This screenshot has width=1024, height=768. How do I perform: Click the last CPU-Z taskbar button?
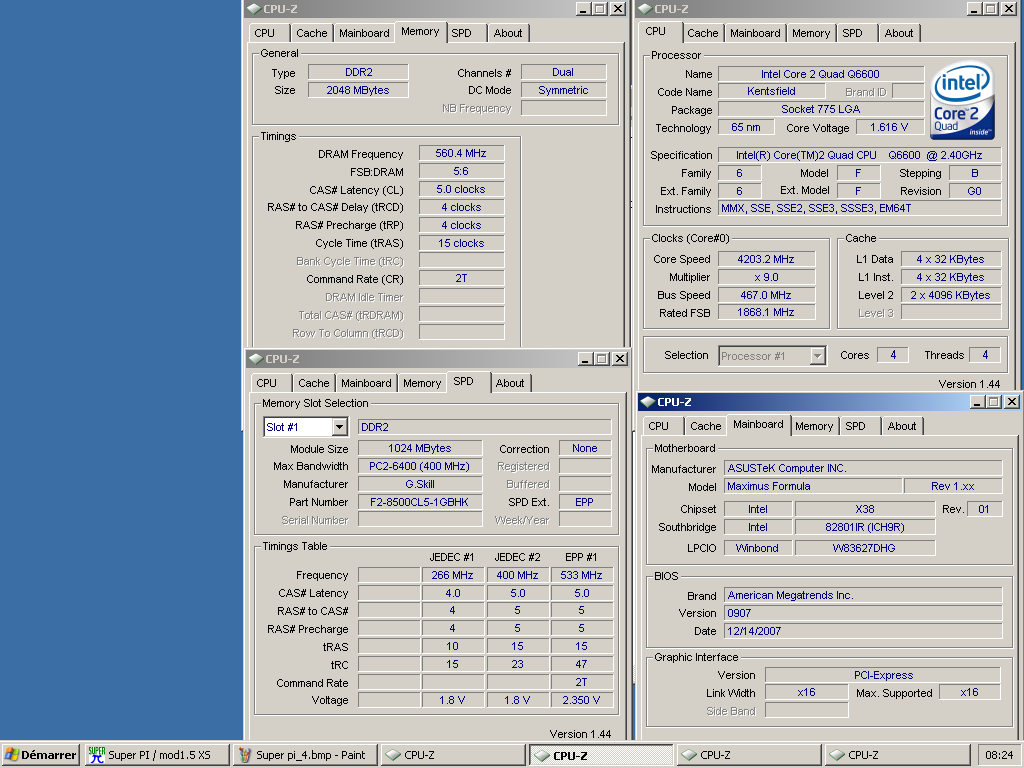click(x=897, y=755)
